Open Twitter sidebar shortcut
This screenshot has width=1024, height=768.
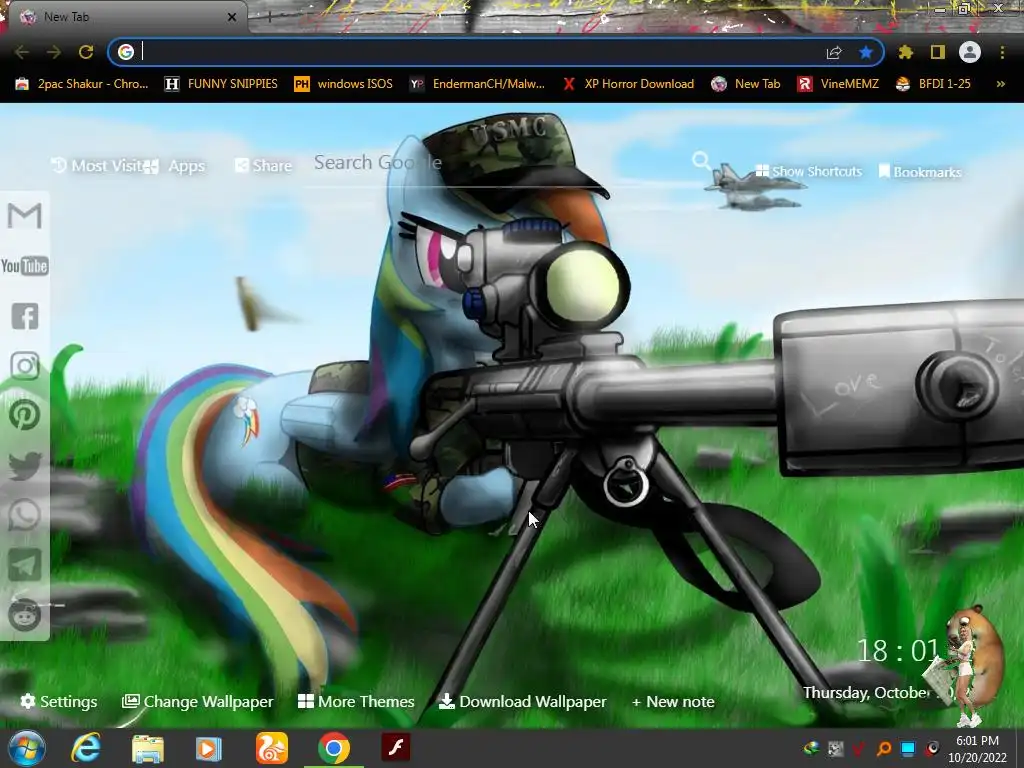click(x=25, y=466)
